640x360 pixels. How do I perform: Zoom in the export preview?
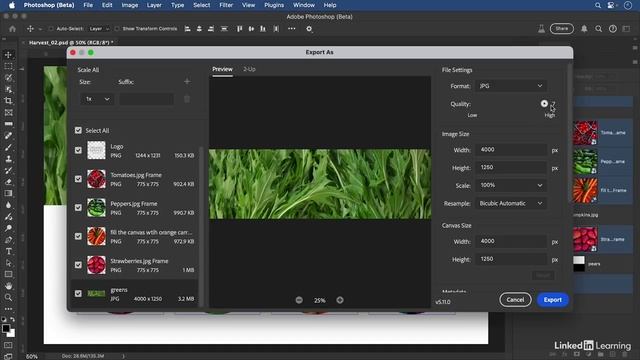pos(340,300)
